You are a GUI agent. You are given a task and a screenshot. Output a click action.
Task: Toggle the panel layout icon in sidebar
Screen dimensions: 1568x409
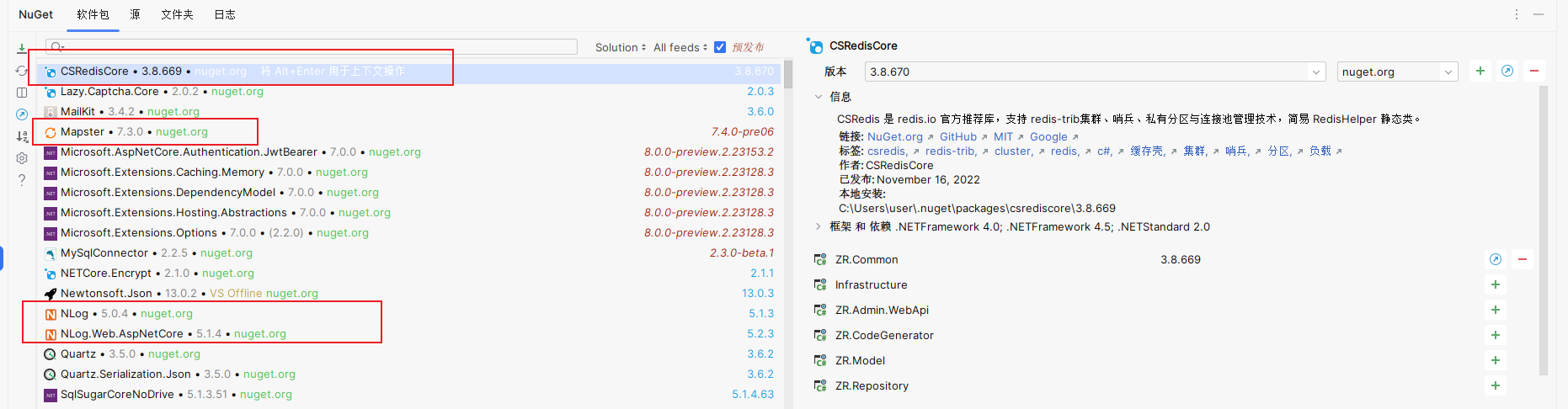coord(22,93)
